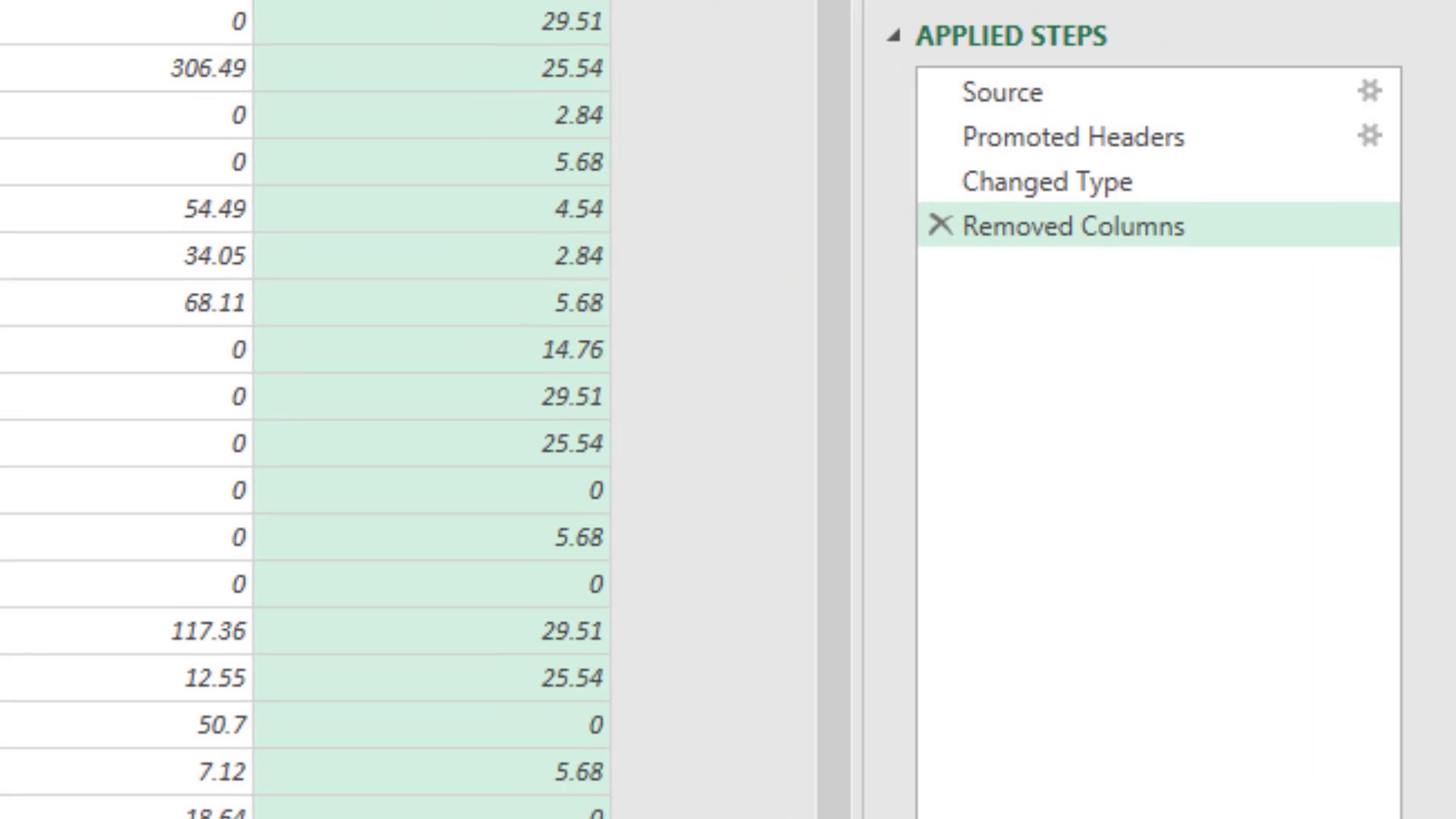Viewport: 1456px width, 819px height.
Task: Select cell containing 7.12
Action: click(221, 772)
